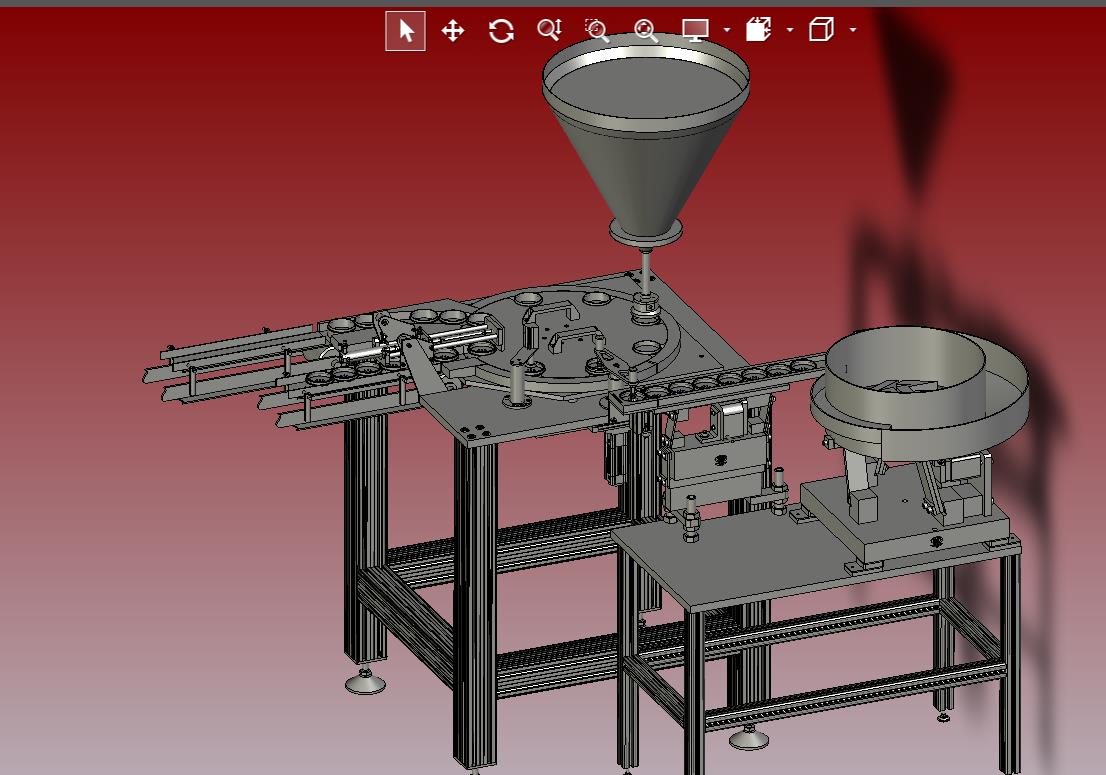Select the Zoom to area tool
The image size is (1106, 775).
(x=597, y=30)
